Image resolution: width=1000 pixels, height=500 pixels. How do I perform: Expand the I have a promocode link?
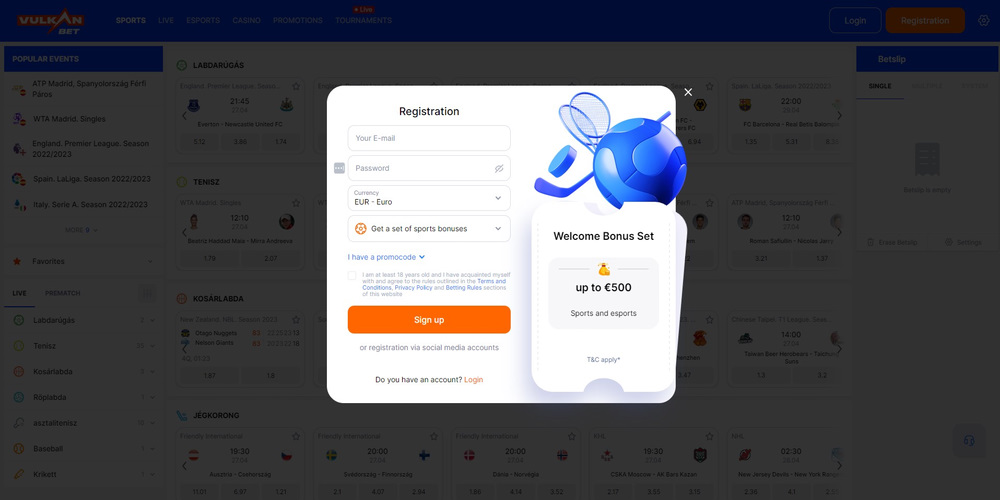pos(386,257)
